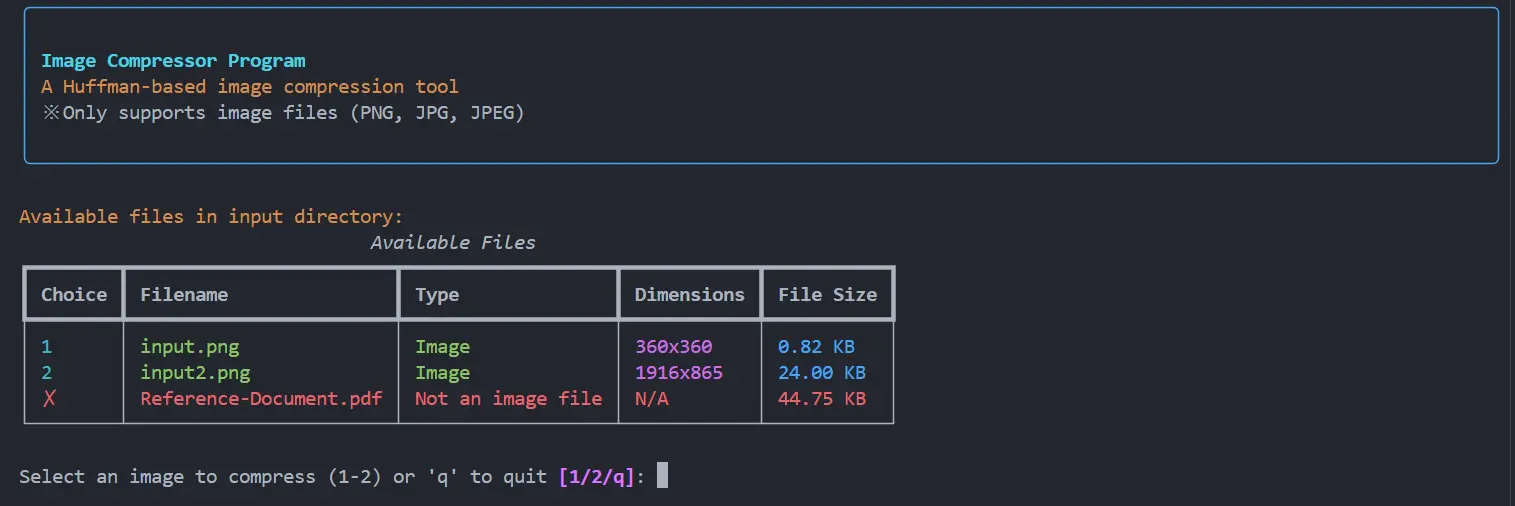The width and height of the screenshot is (1515, 506).
Task: Click the "Filename" column header
Action: pos(184,295)
